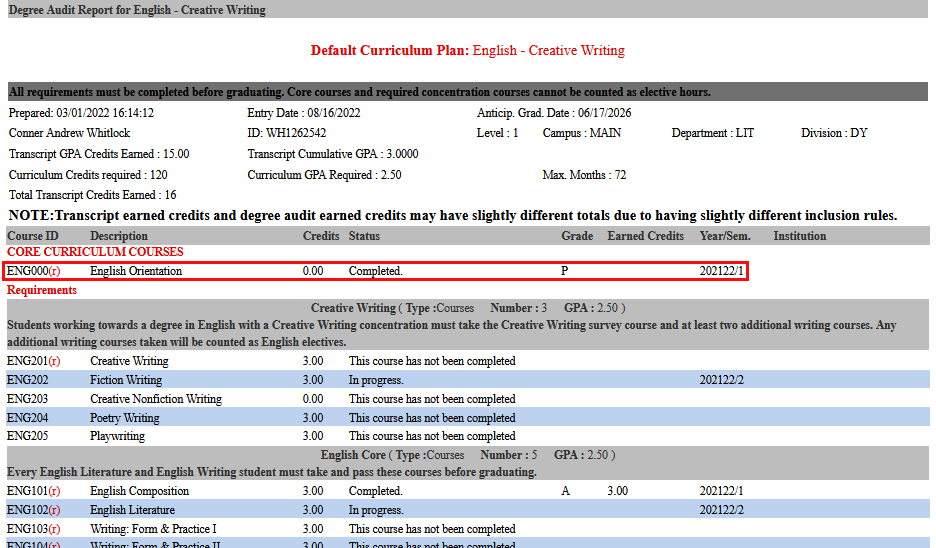
Task: Select Writing: Form & Practice I description
Action: [153, 529]
